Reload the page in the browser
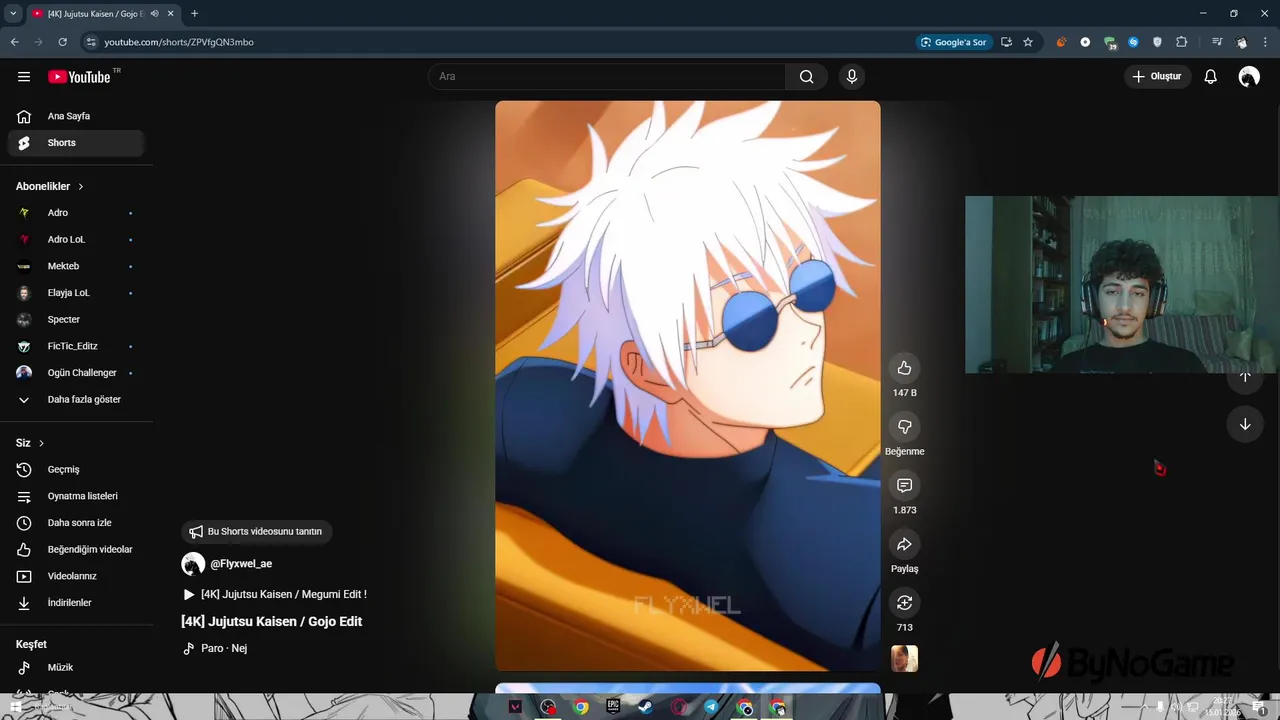The width and height of the screenshot is (1280, 720). coord(62,42)
